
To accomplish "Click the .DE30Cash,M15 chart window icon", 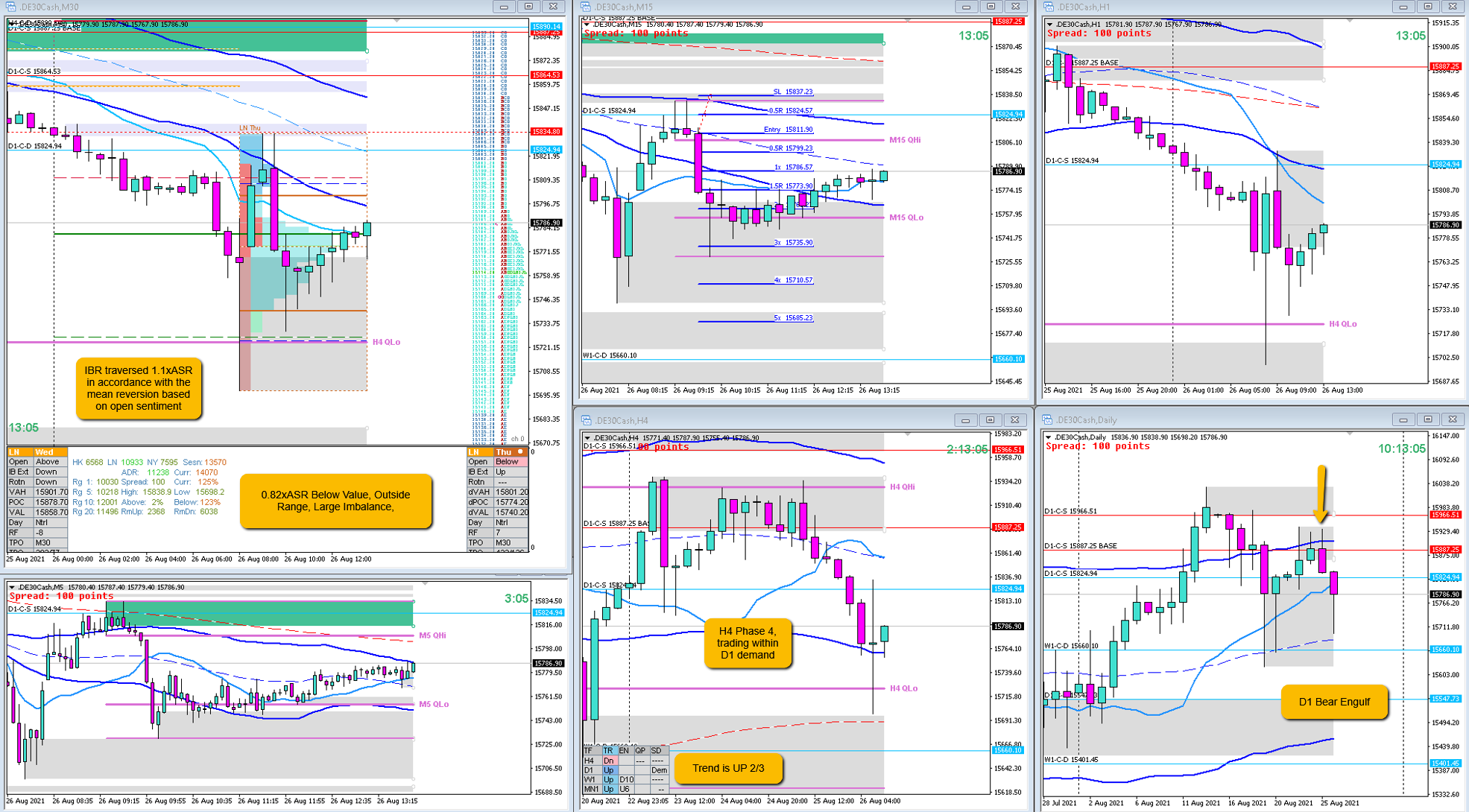I will click(587, 7).
